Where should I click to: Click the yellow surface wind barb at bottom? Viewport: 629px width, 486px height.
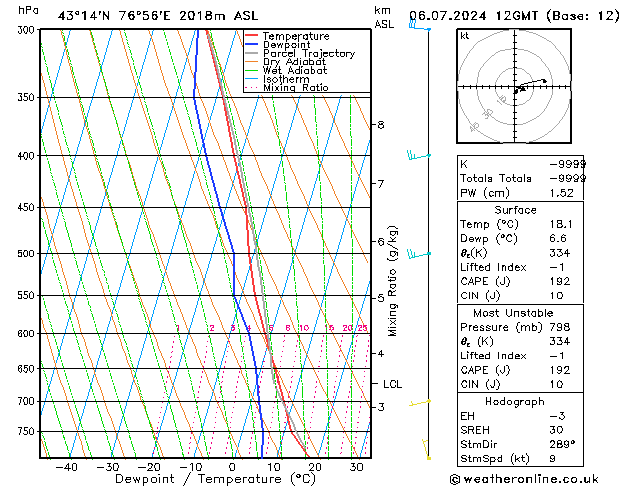(426, 449)
